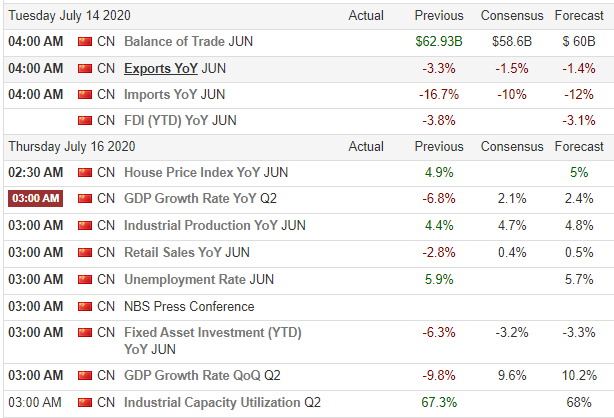The height and width of the screenshot is (418, 614).
Task: Click China flag beside House Price Index YoY
Action: point(84,172)
